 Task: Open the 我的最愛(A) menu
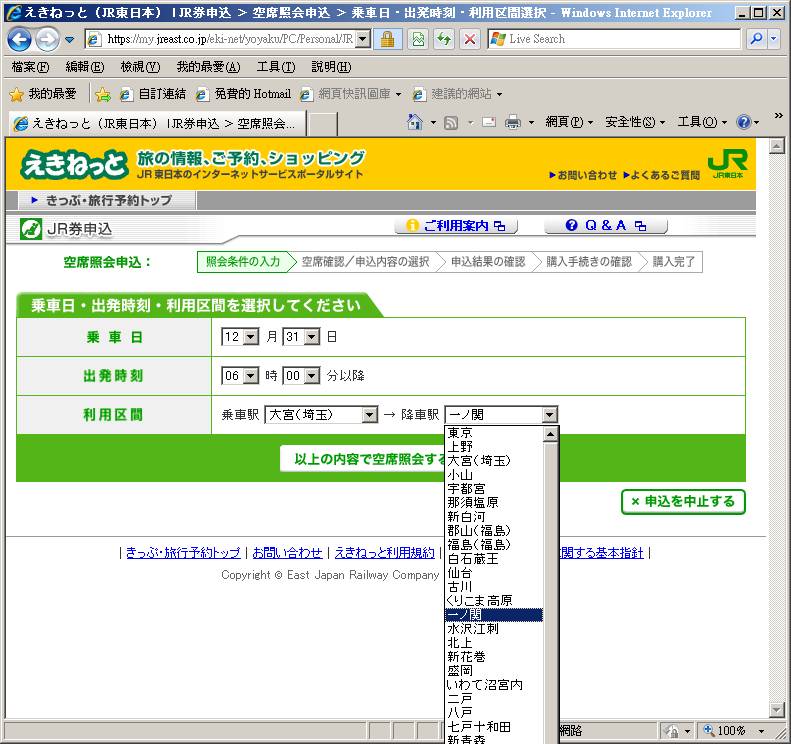208,67
